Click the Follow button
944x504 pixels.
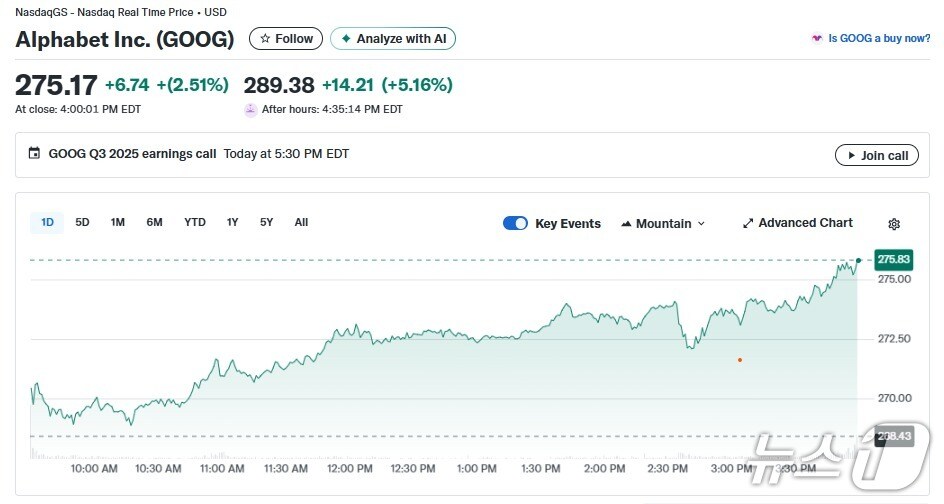coord(286,39)
